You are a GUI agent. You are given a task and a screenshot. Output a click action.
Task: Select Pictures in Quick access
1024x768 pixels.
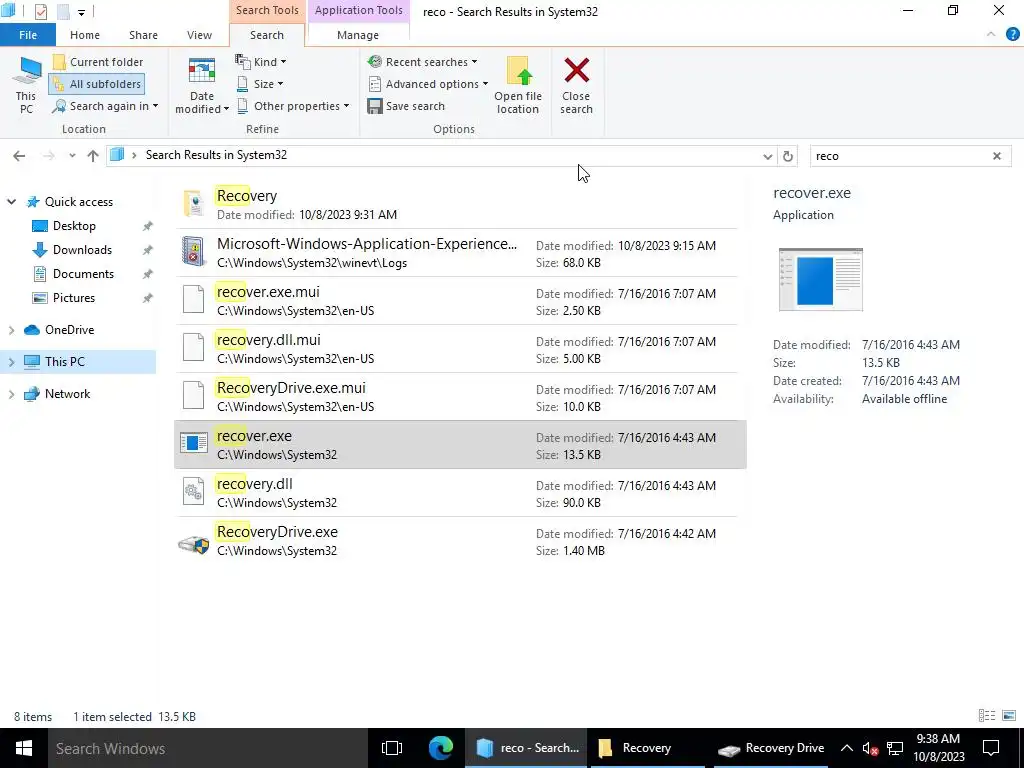[x=74, y=298]
